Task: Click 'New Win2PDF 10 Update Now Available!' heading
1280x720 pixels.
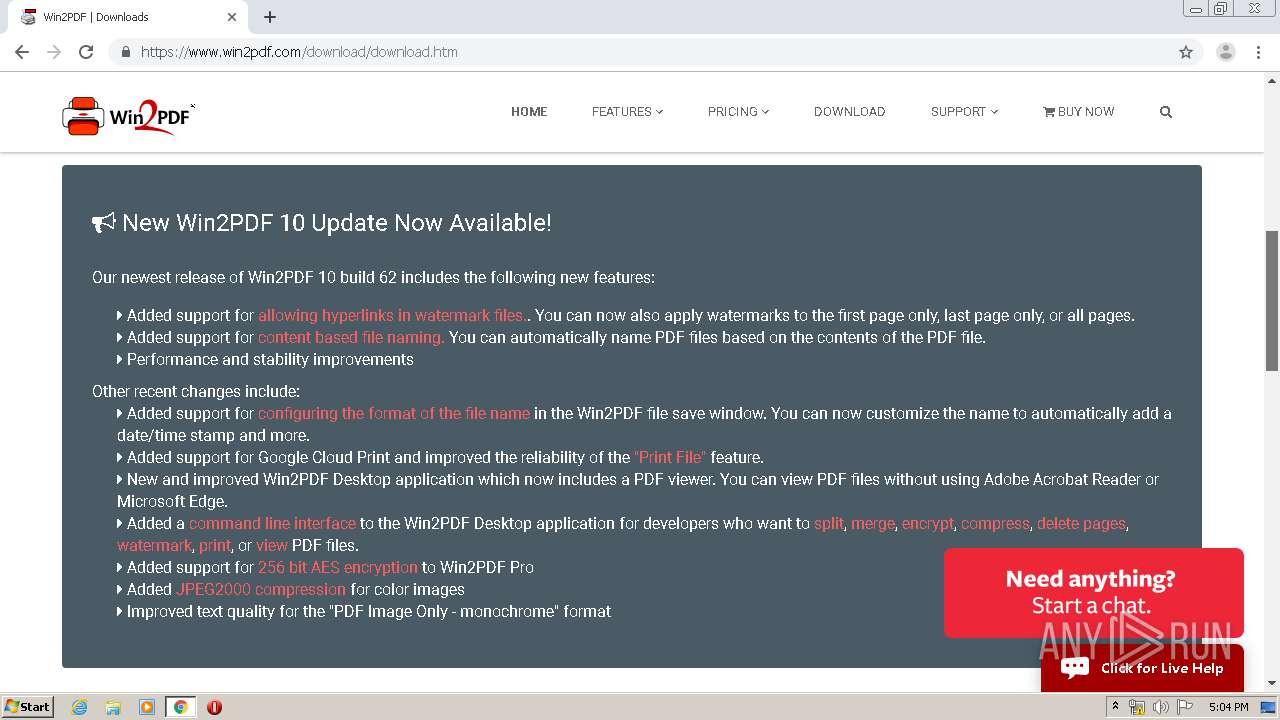Action: click(x=337, y=222)
